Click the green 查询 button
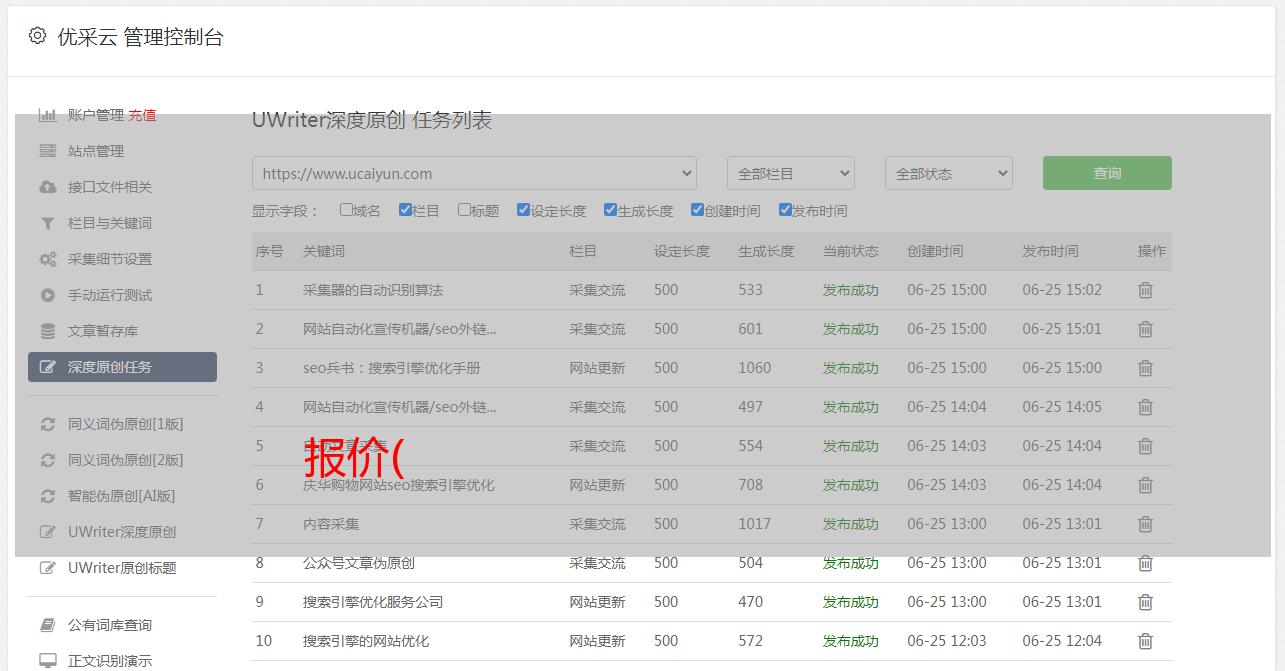This screenshot has width=1285, height=671. point(1107,173)
